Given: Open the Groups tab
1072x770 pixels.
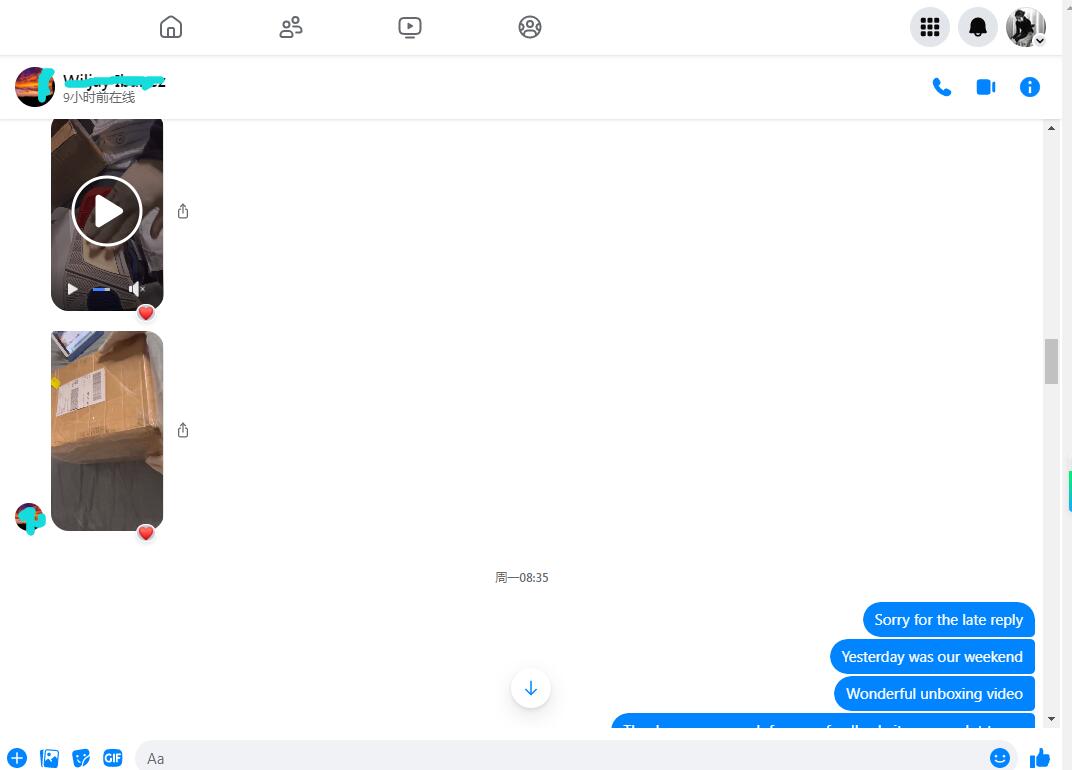Looking at the screenshot, I should [x=530, y=27].
